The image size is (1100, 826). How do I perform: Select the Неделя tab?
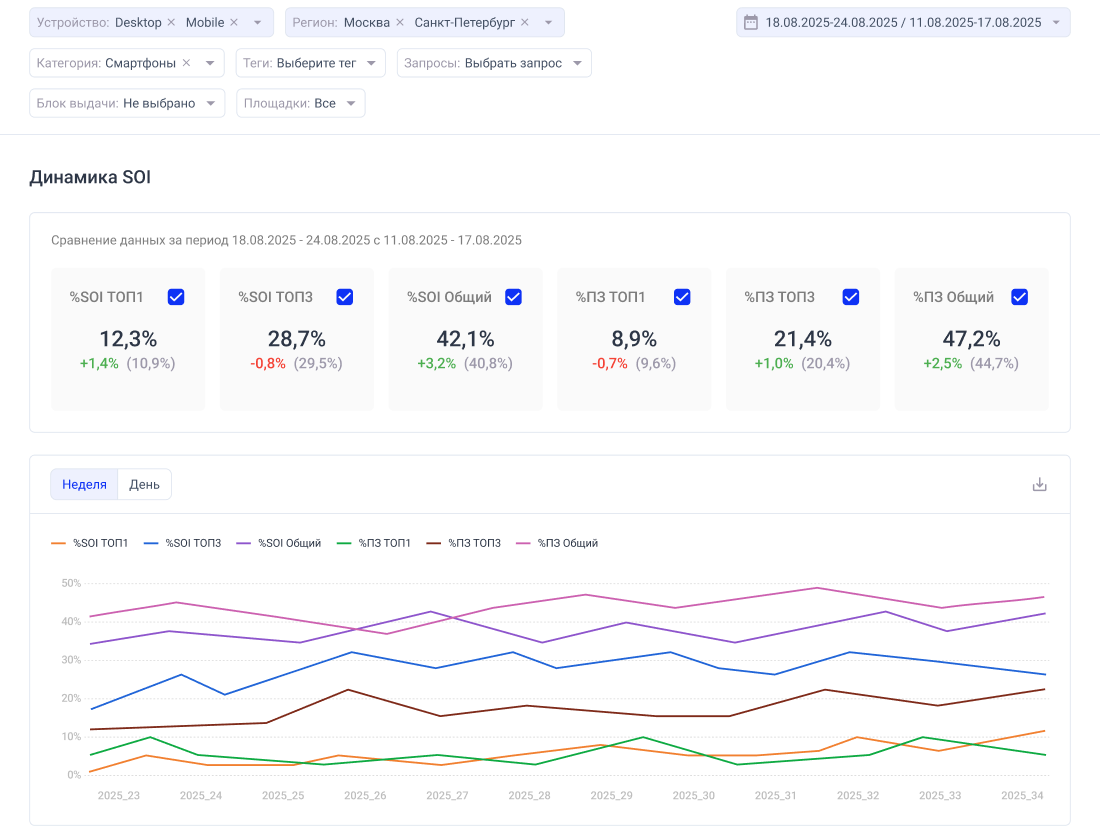pyautogui.click(x=84, y=484)
